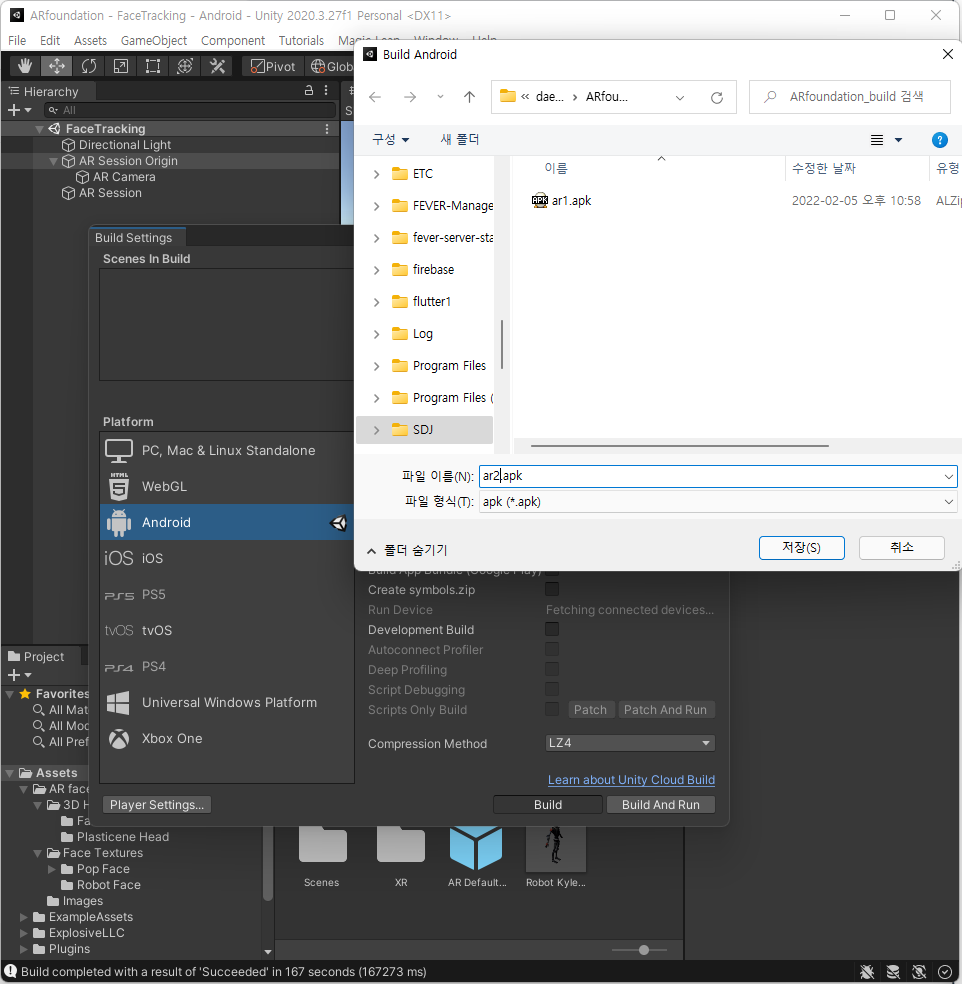Select Xbox One platform
The width and height of the screenshot is (962, 984).
pyautogui.click(x=227, y=739)
